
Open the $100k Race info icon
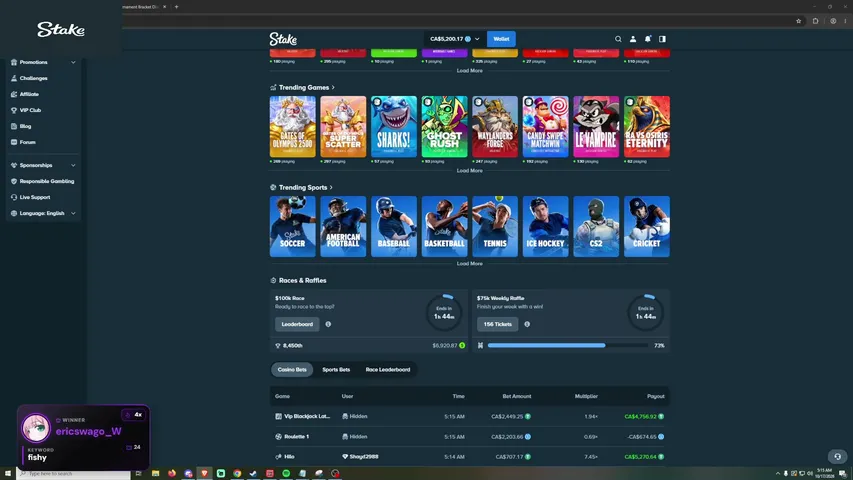pos(328,324)
